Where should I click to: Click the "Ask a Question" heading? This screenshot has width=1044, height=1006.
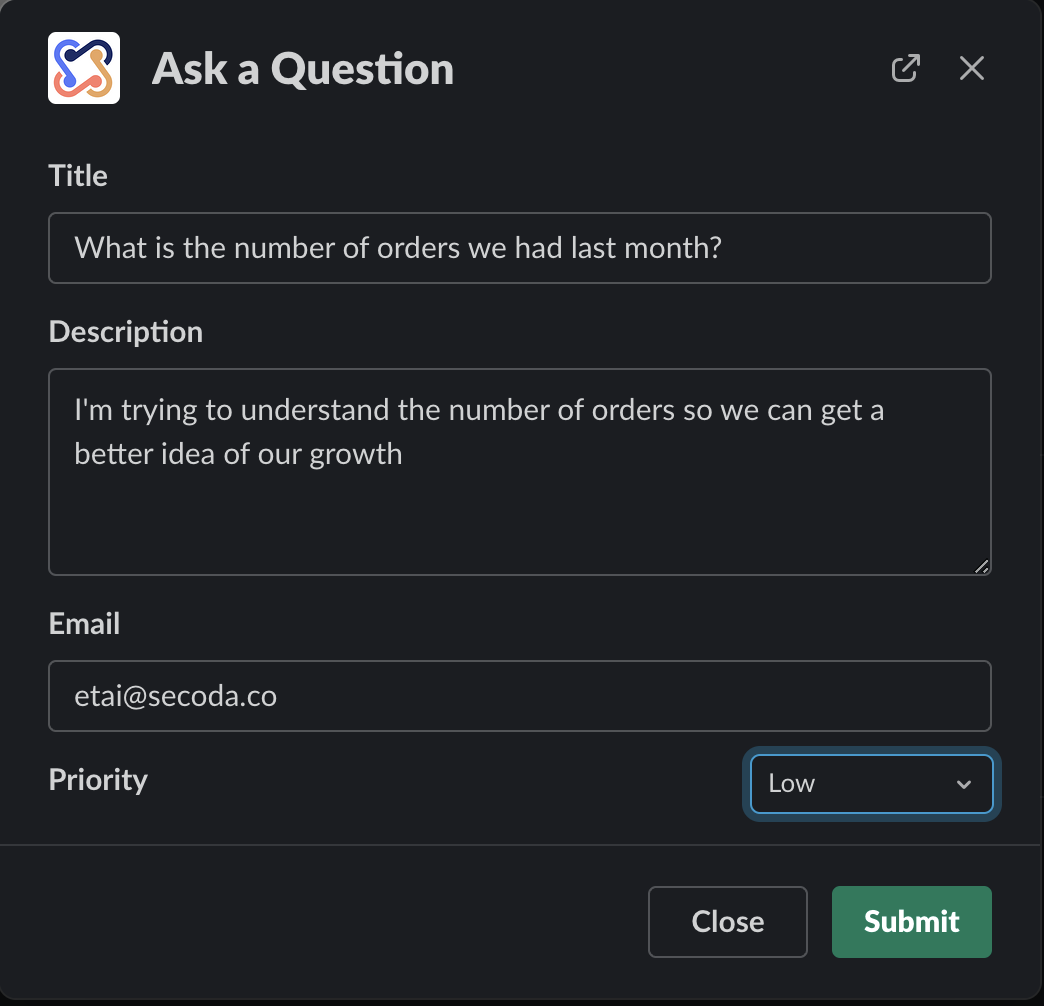coord(303,69)
